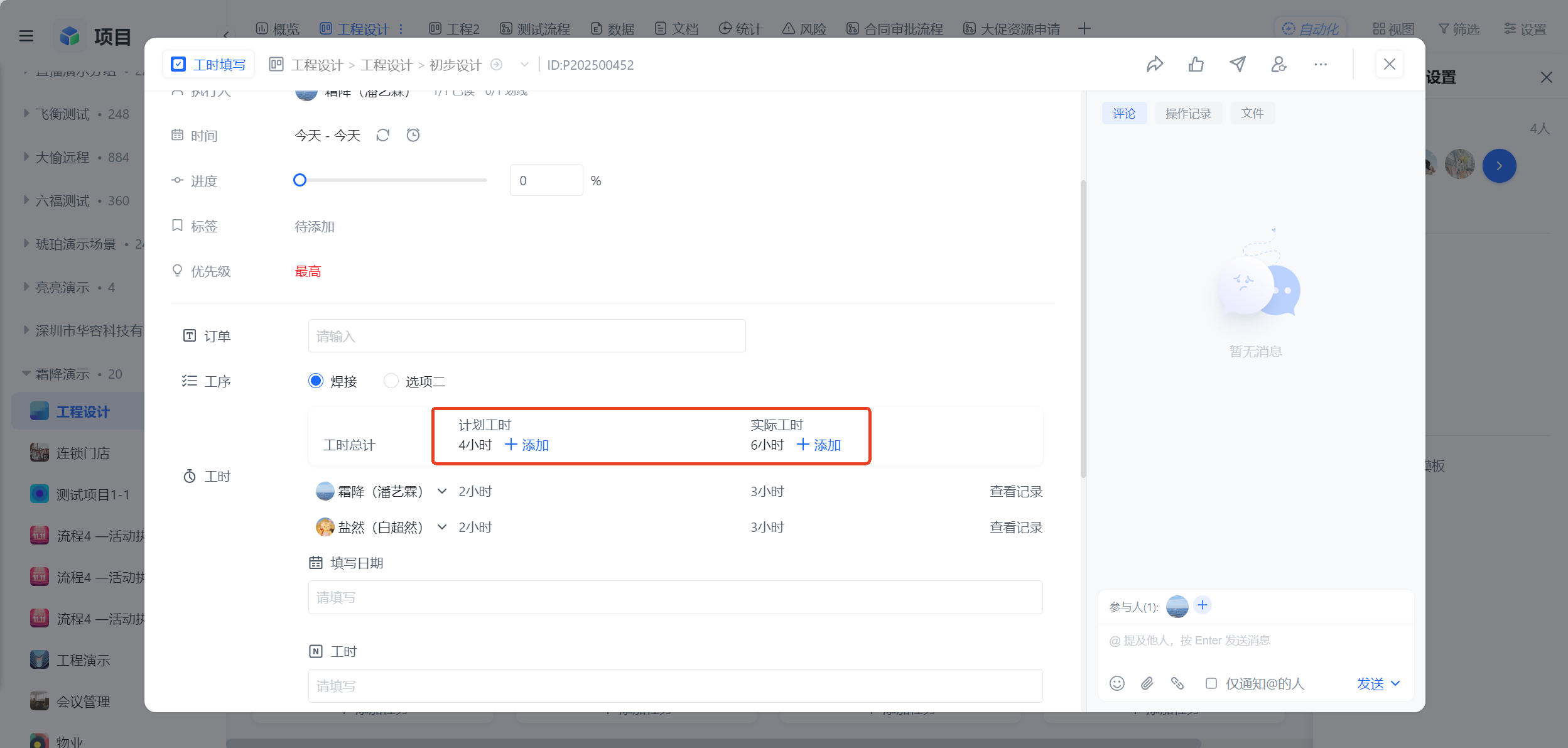The width and height of the screenshot is (1568, 748).
Task: View records for 盐然（白超然）
Action: point(1016,527)
